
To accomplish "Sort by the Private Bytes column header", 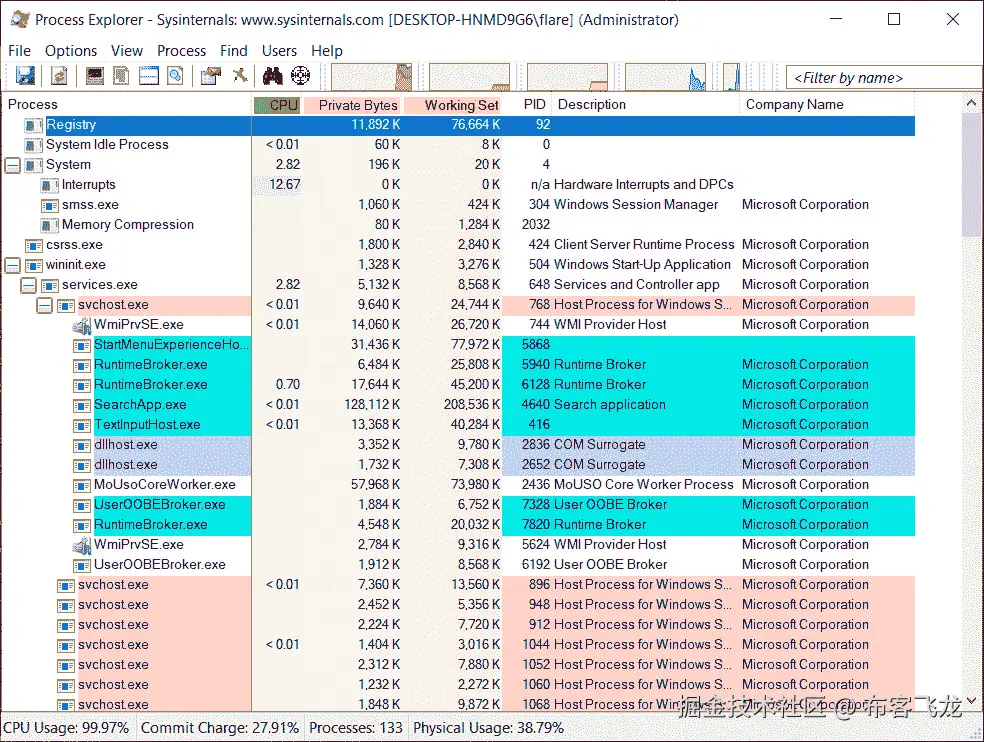I will pos(355,104).
